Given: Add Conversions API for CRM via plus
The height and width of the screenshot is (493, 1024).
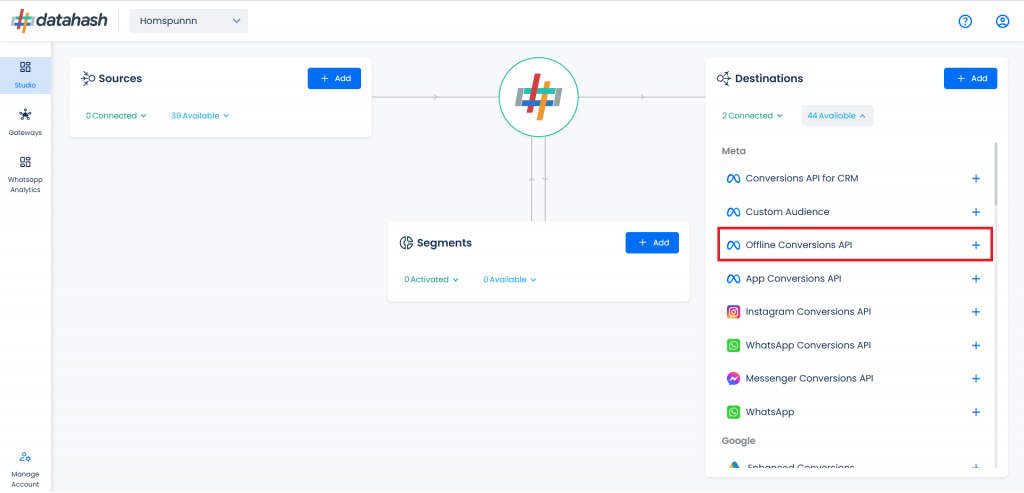Looking at the screenshot, I should tap(976, 178).
